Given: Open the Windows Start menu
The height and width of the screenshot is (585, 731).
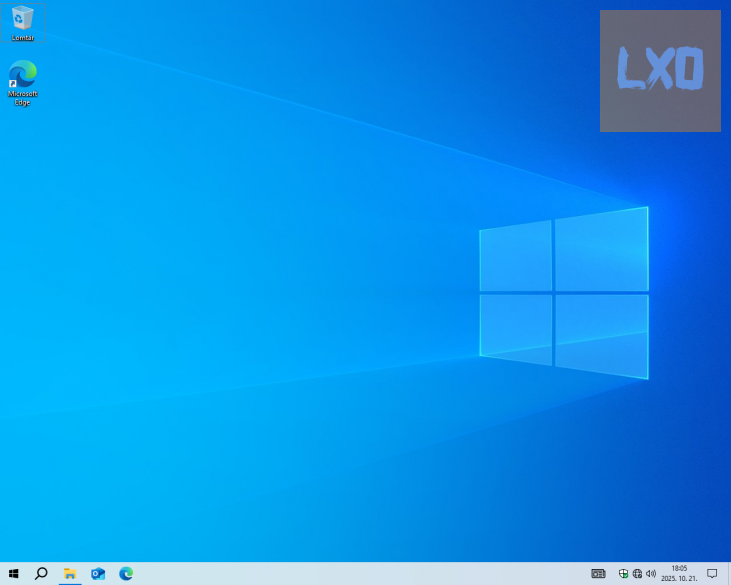Looking at the screenshot, I should click(x=14, y=574).
